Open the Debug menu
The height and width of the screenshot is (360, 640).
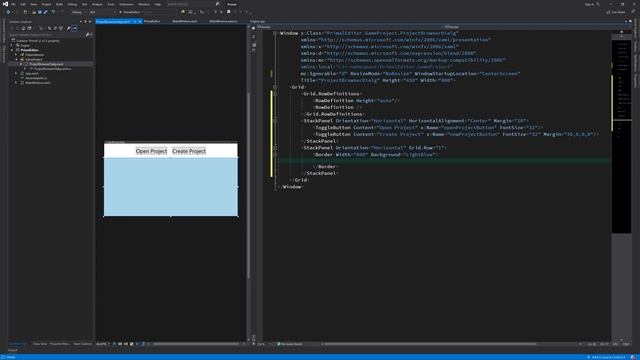coord(72,4)
